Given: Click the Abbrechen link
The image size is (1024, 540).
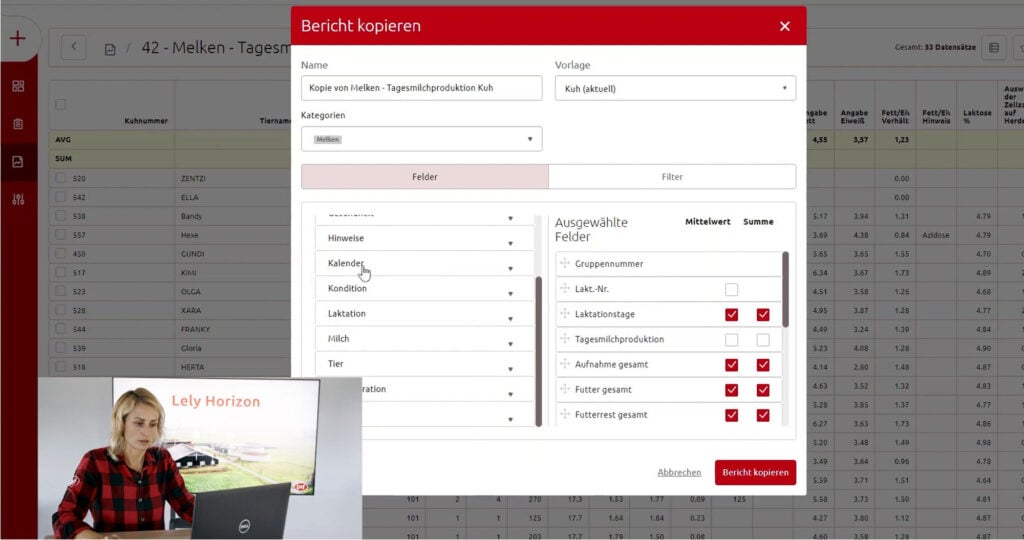Looking at the screenshot, I should (x=679, y=473).
